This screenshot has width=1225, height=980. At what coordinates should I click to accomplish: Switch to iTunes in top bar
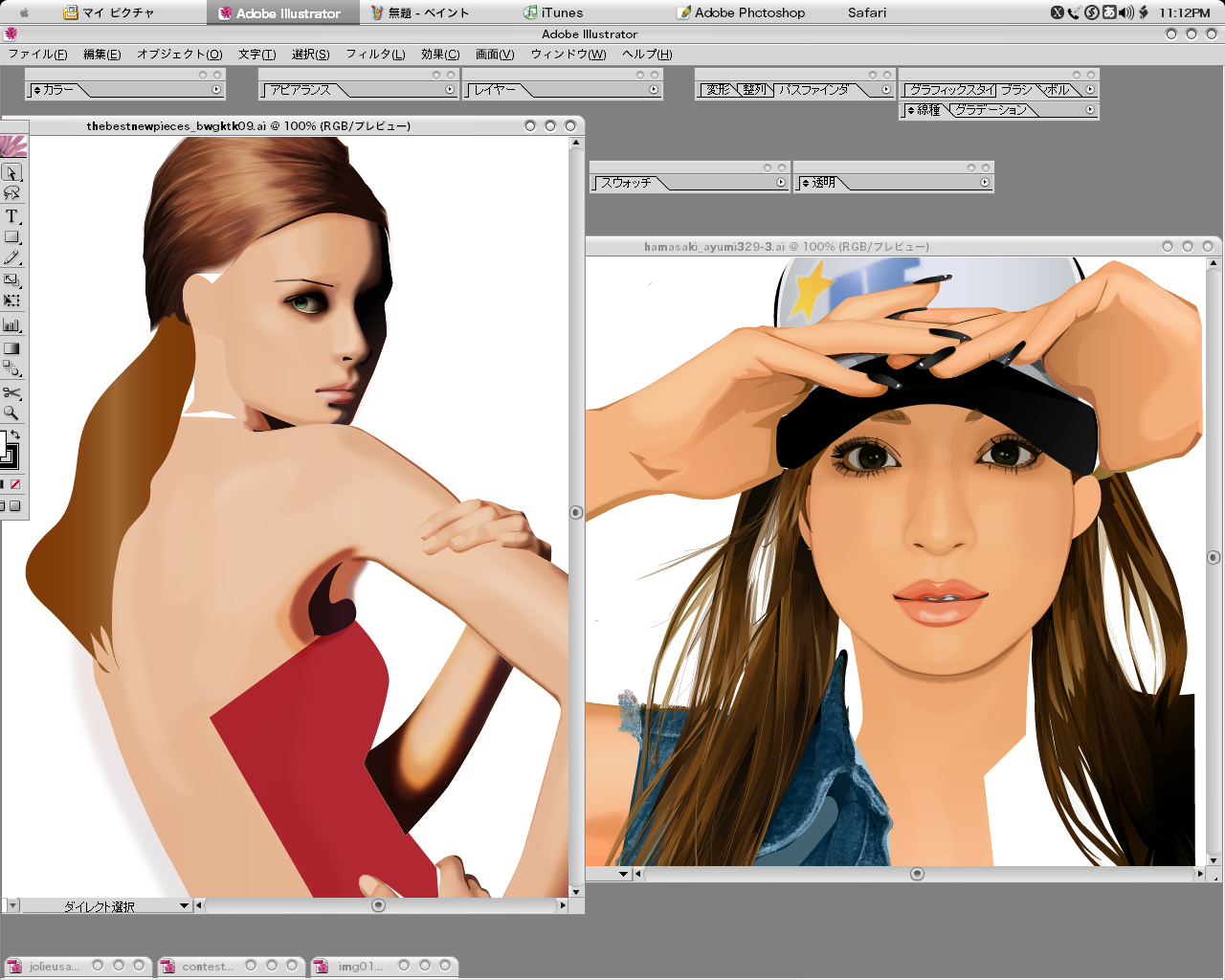[553, 12]
